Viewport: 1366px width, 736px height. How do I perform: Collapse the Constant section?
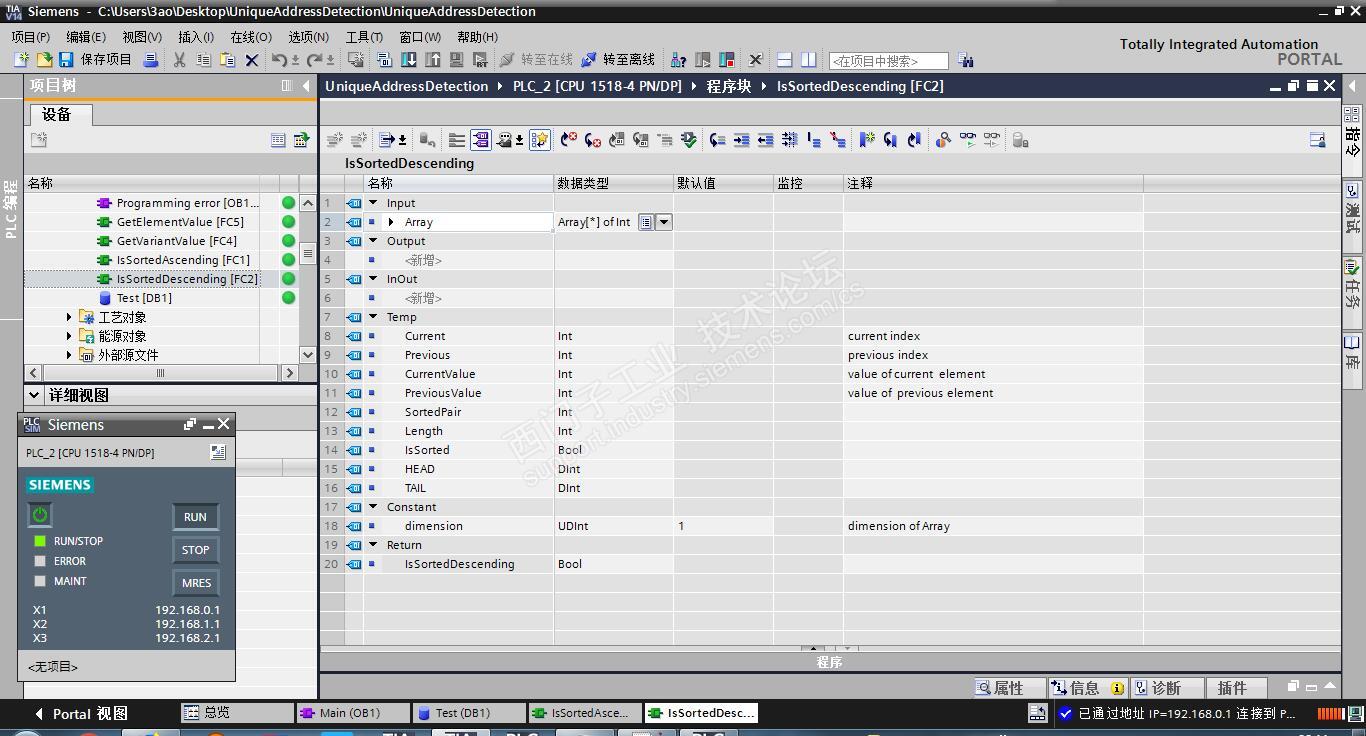tap(373, 507)
